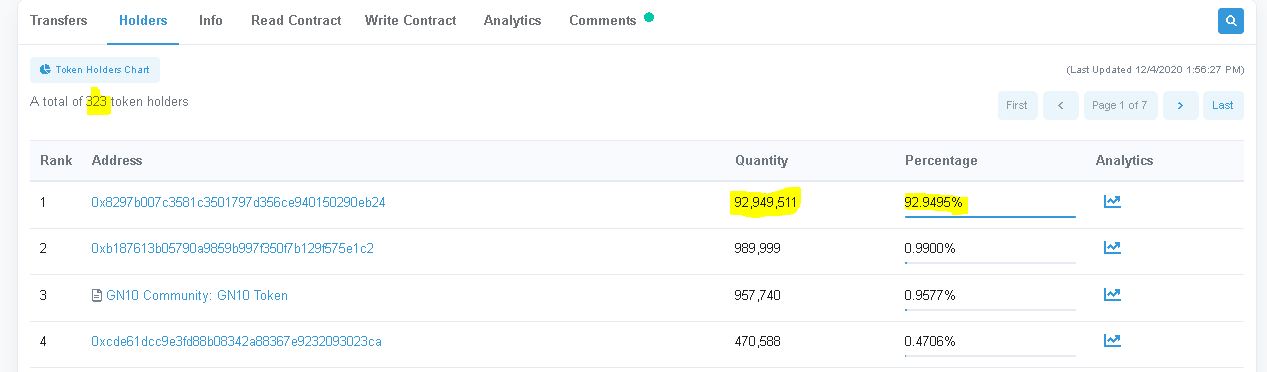This screenshot has height=372, width=1267.
Task: Click the 92.9495% percentage progress bar
Action: point(990,216)
